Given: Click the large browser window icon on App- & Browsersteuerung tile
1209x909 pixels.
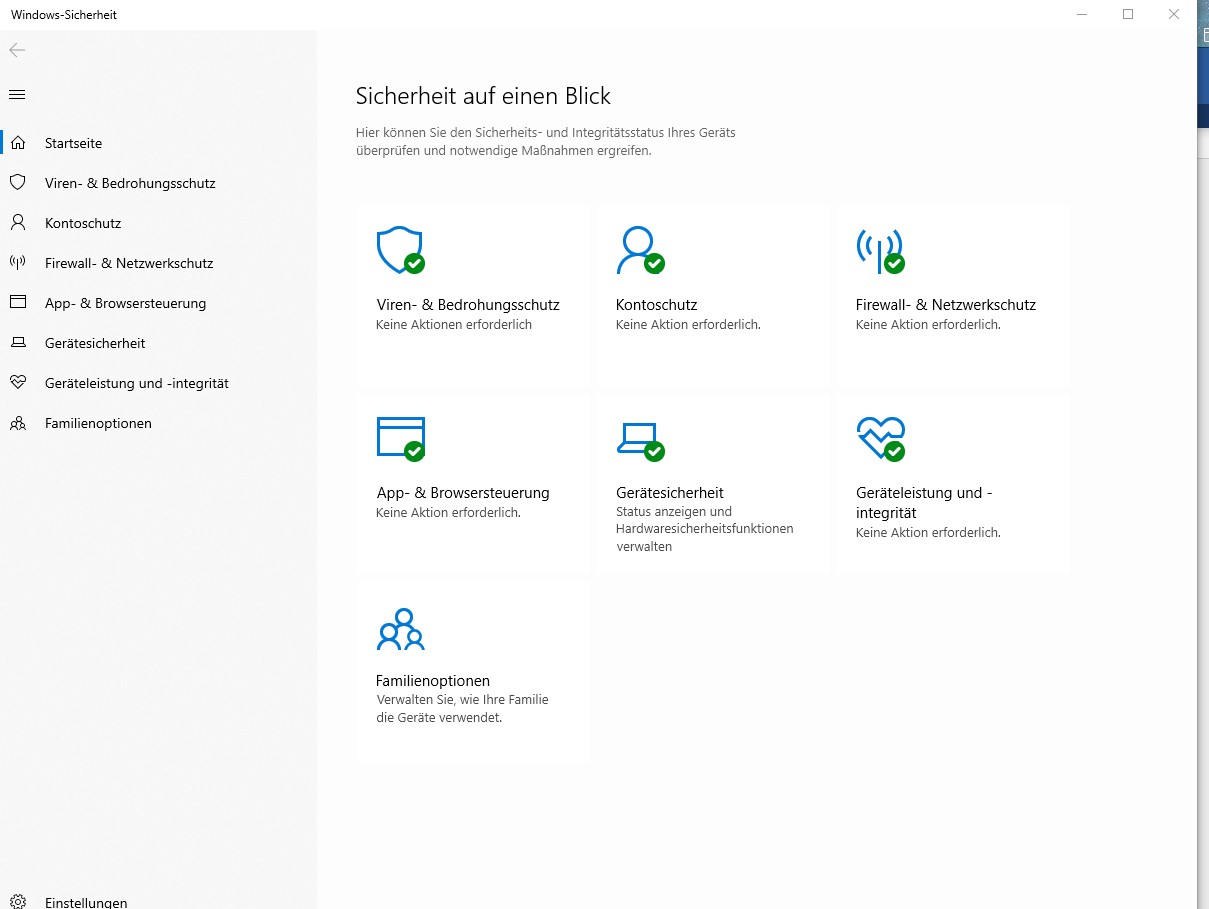Looking at the screenshot, I should tap(400, 438).
